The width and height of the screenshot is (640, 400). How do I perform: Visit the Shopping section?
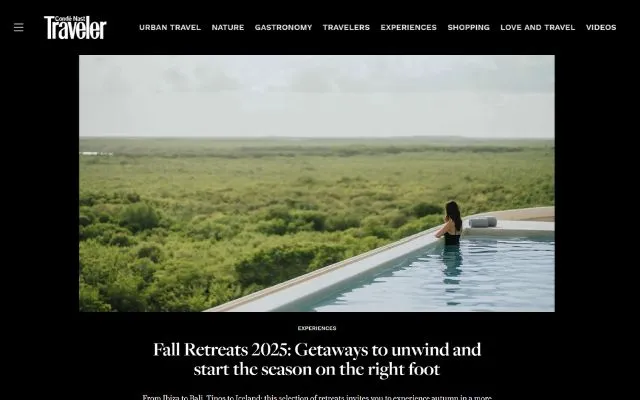pos(469,27)
